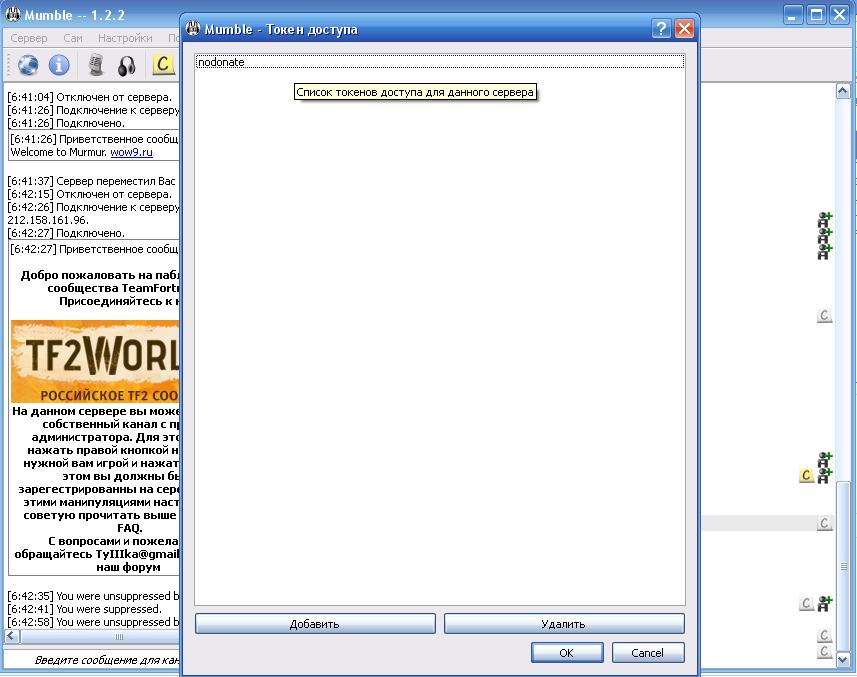Screen dimensions: 857x677
Task: Open the Сервер menu
Action: click(x=29, y=38)
